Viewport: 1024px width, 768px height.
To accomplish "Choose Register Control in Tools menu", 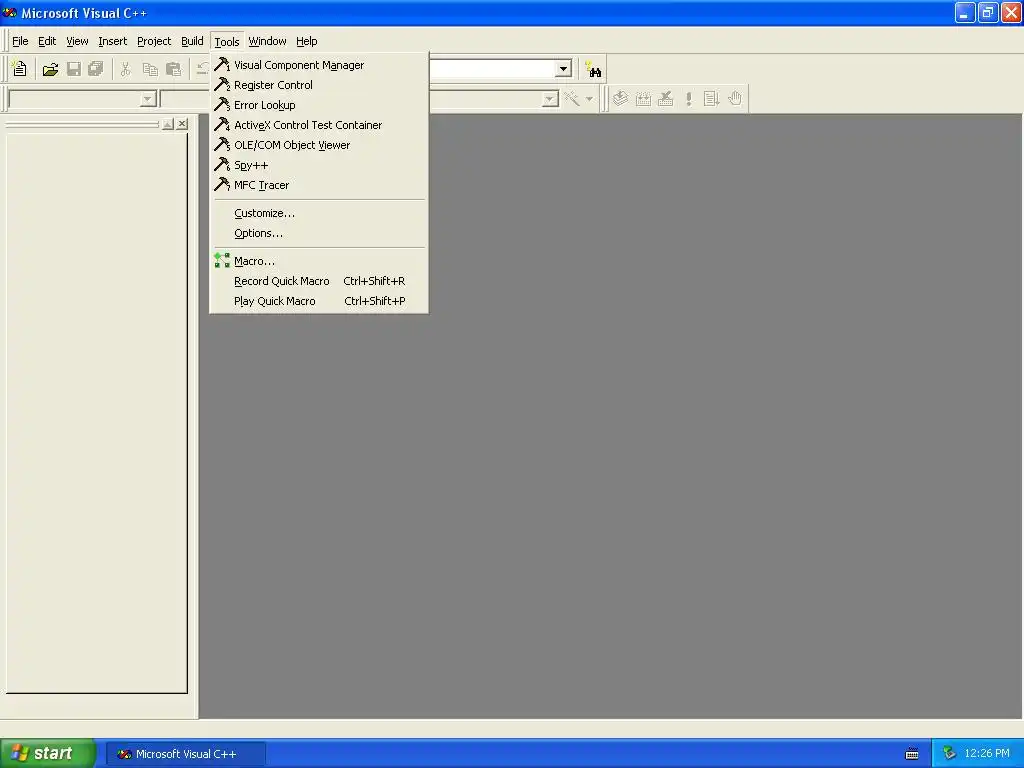I will tap(319, 85).
